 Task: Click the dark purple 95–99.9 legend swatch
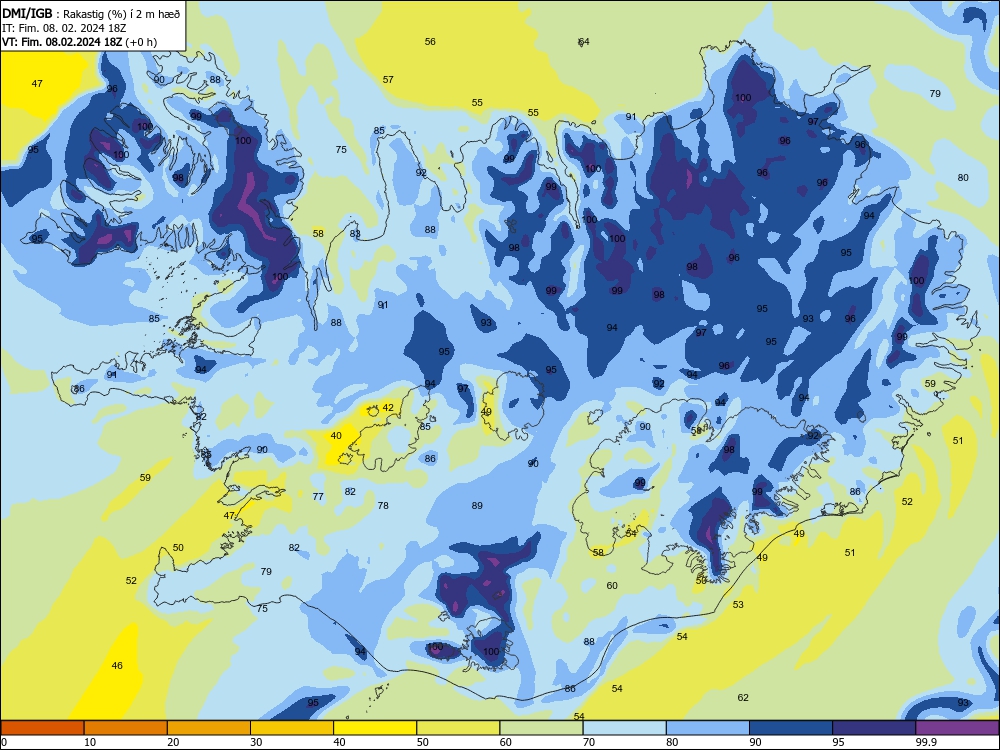[x=874, y=728]
